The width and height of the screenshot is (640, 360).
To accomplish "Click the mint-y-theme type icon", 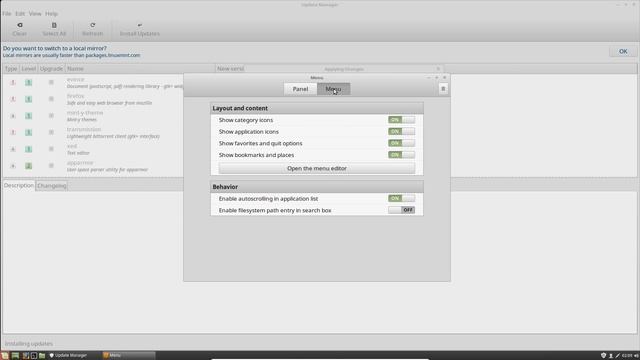I will click(13, 116).
